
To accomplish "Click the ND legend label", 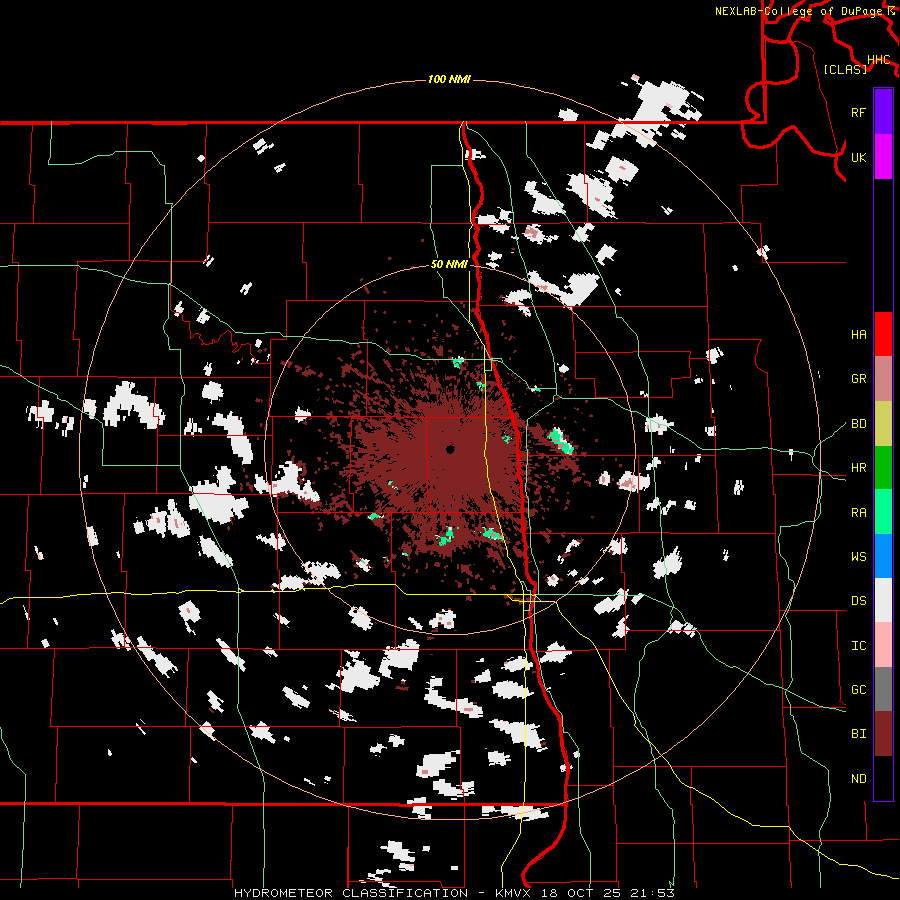I will pyautogui.click(x=859, y=779).
